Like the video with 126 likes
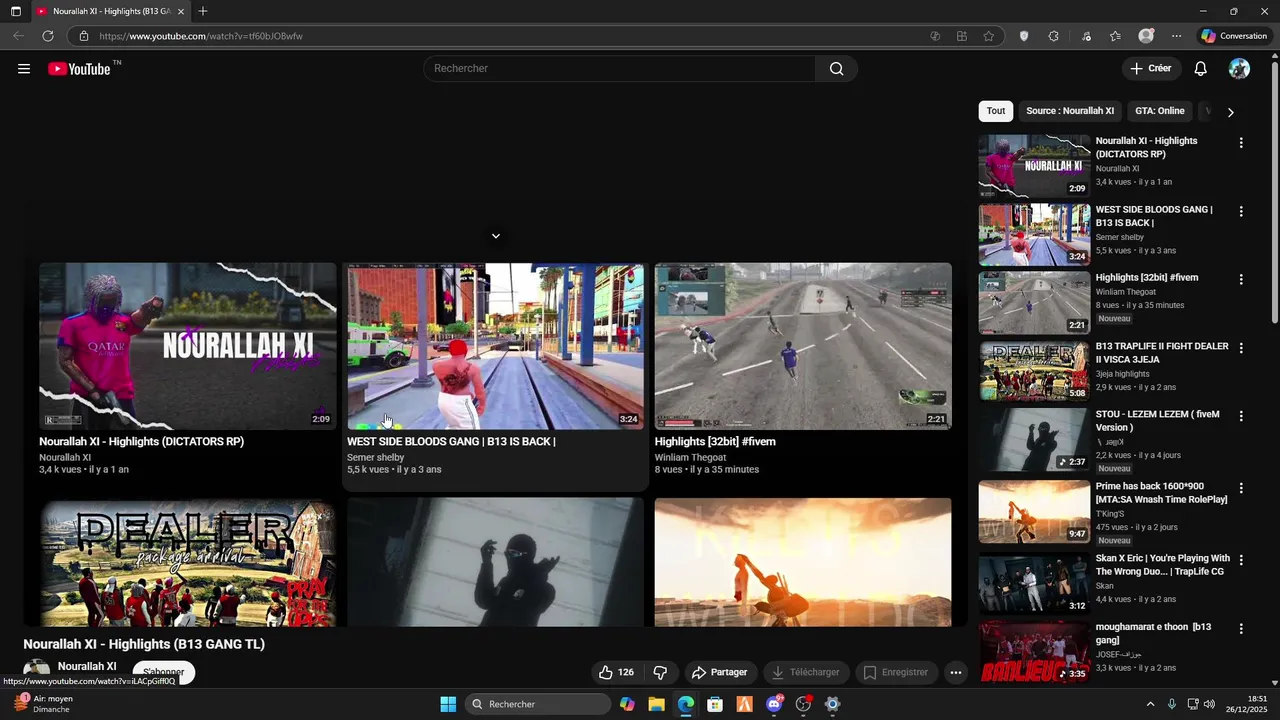The height and width of the screenshot is (720, 1280). (x=616, y=672)
